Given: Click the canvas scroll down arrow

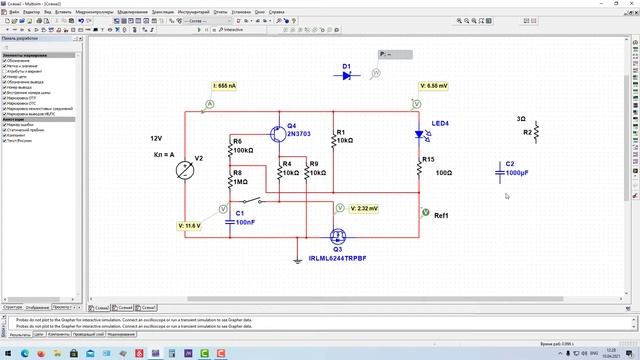Looking at the screenshot, I should [x=627, y=293].
